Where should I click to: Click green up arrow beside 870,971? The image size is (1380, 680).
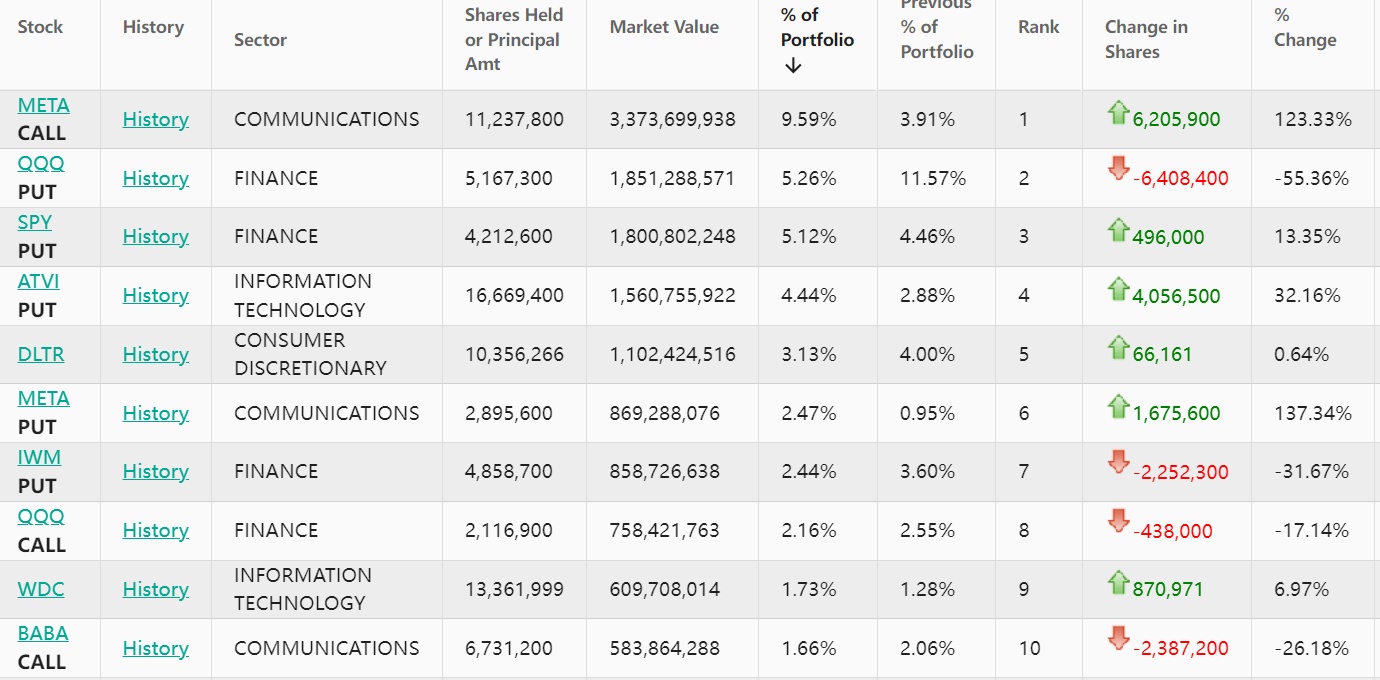(1118, 582)
